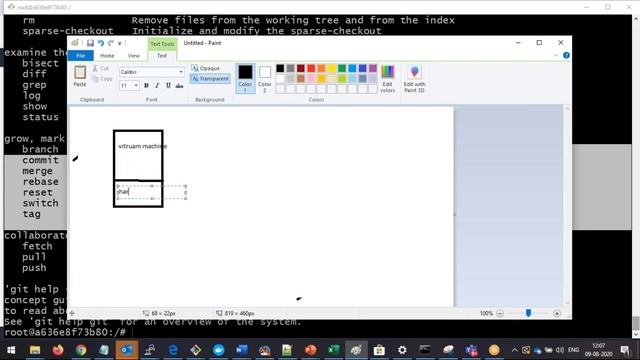Click the Save icon in Paint's quick access toolbar

point(90,43)
